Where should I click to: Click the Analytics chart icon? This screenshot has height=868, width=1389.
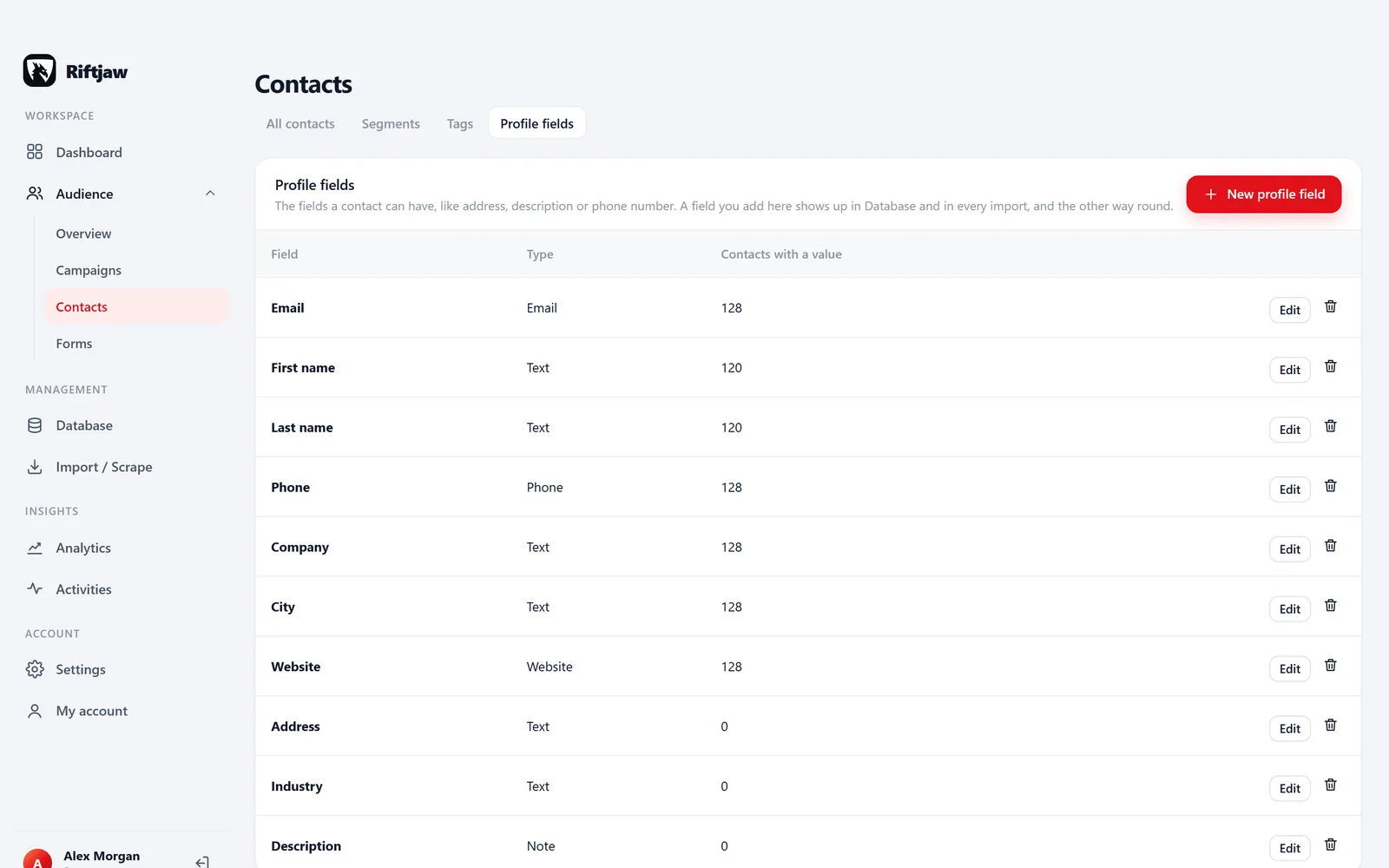point(35,548)
